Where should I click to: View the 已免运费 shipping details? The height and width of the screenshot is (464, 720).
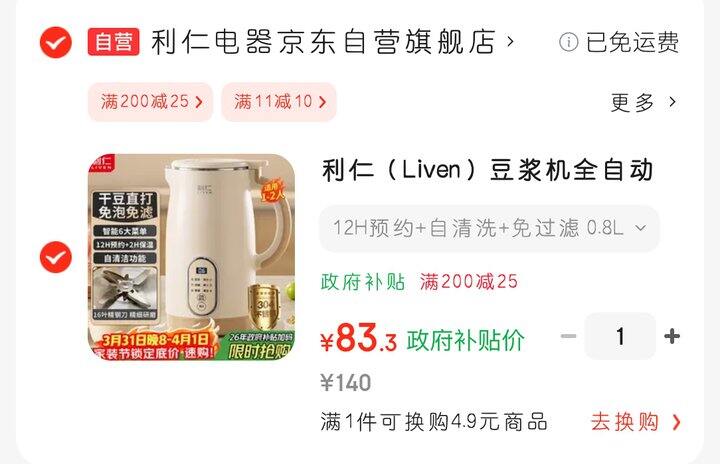pos(632,42)
